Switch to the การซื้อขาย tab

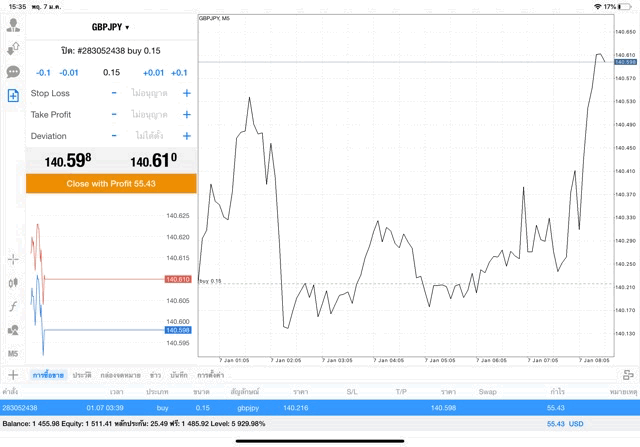48,375
